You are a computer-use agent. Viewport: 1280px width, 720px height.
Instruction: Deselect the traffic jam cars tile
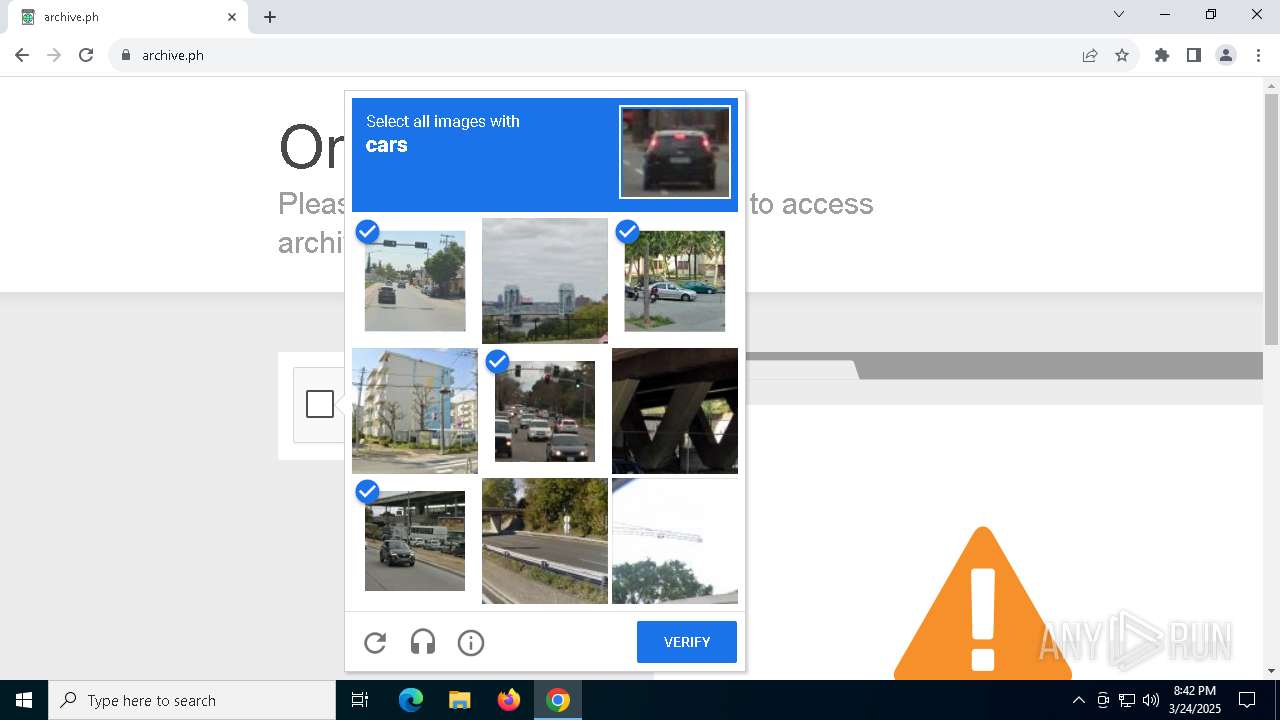545,411
